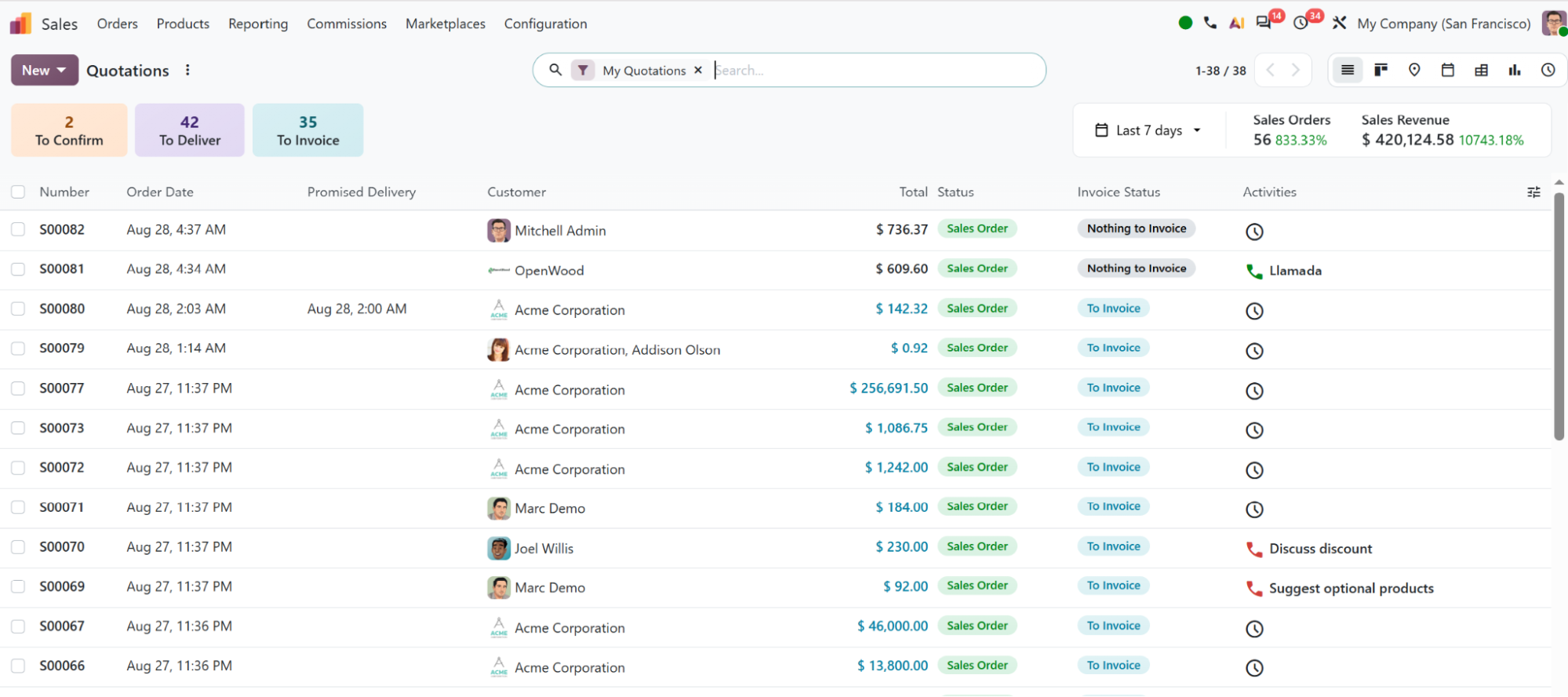Viewport: 1568px width, 697px height.
Task: Tick checkbox for order S00077
Action: (x=18, y=388)
